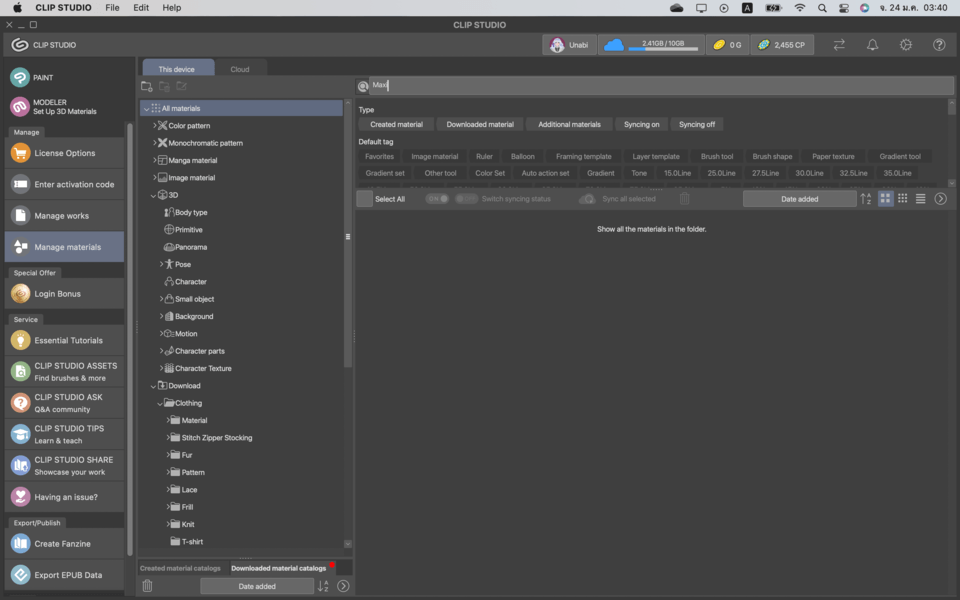
Task: Delete selected materials trash icon
Action: (684, 198)
